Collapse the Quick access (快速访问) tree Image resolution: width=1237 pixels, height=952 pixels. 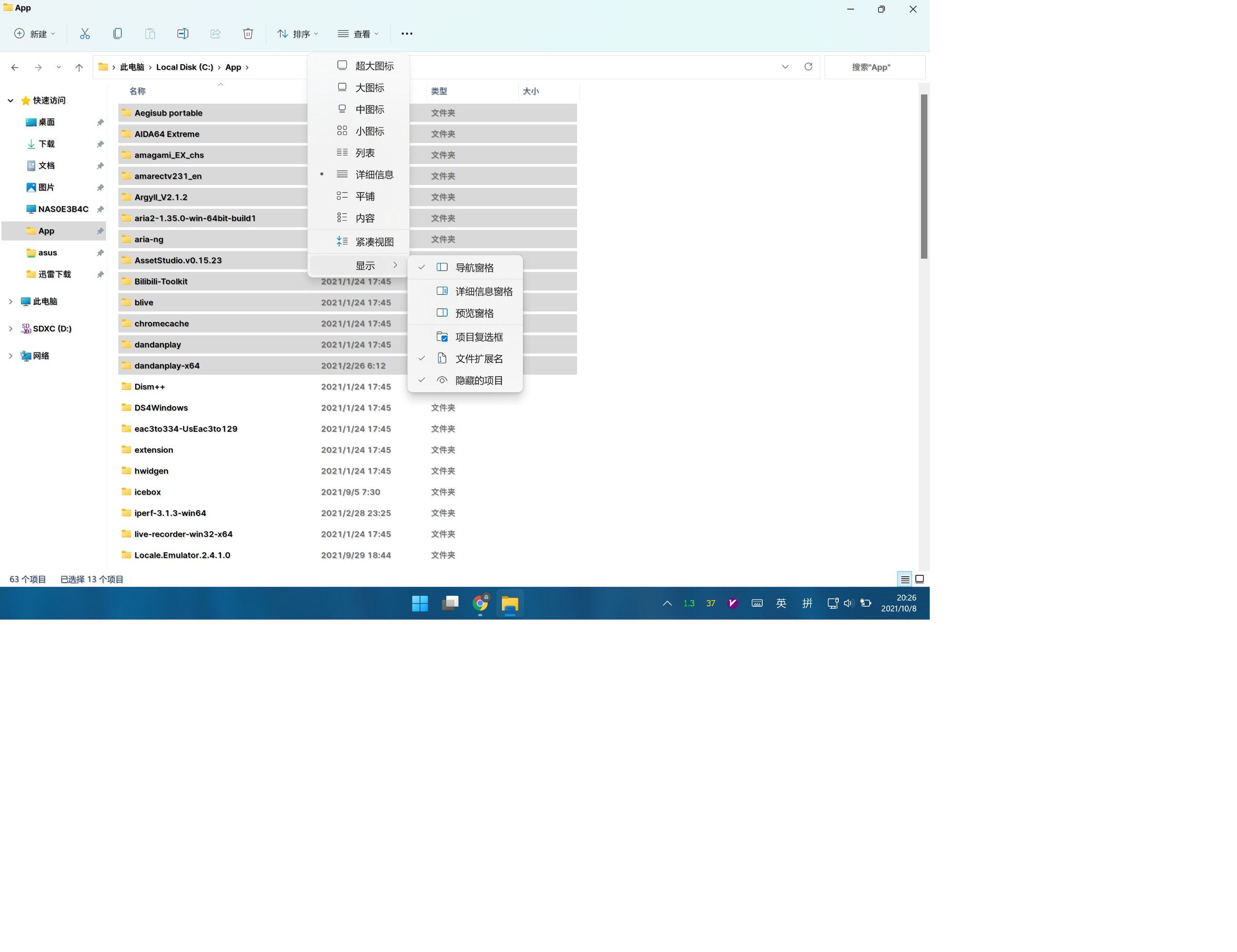pos(10,100)
